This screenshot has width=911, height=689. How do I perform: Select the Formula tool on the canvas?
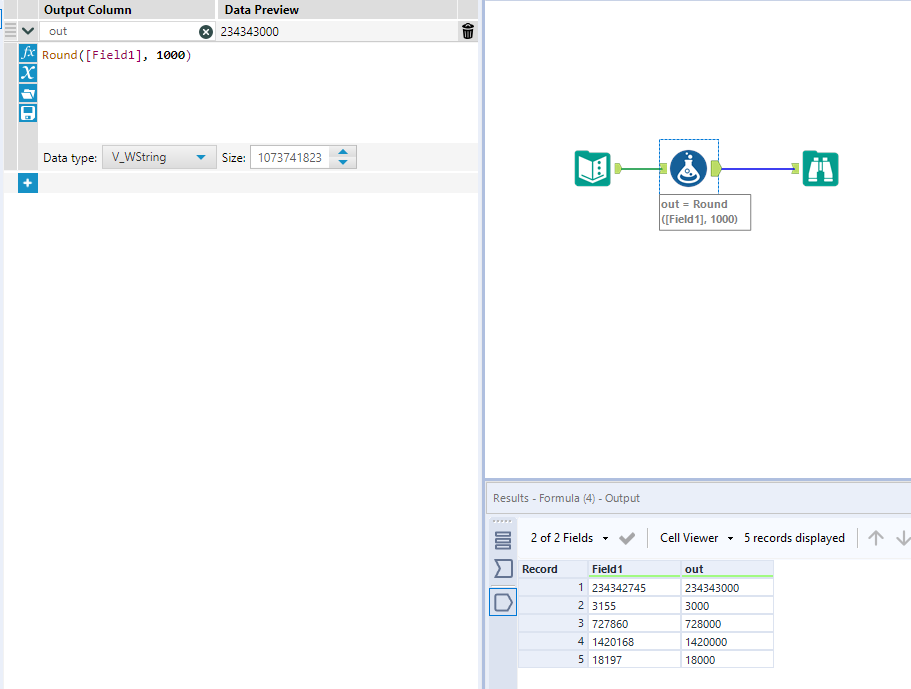(x=688, y=168)
